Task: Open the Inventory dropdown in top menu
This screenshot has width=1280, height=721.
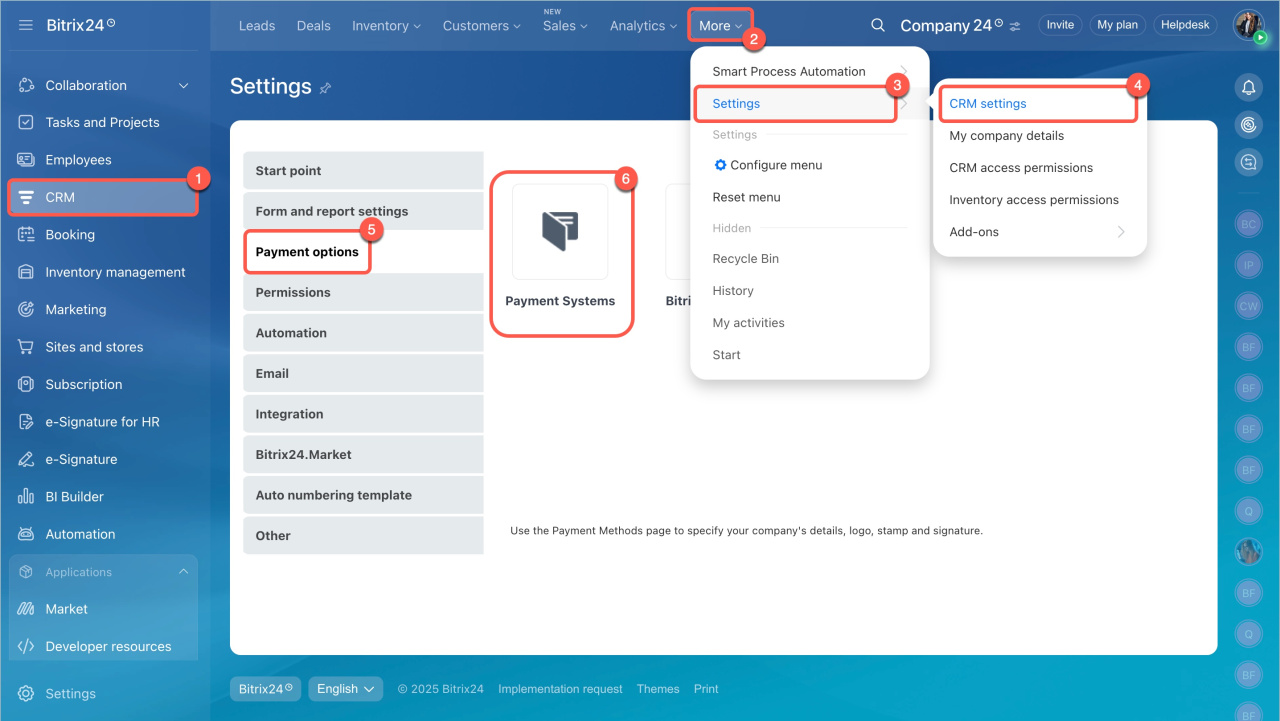Action: tap(386, 26)
